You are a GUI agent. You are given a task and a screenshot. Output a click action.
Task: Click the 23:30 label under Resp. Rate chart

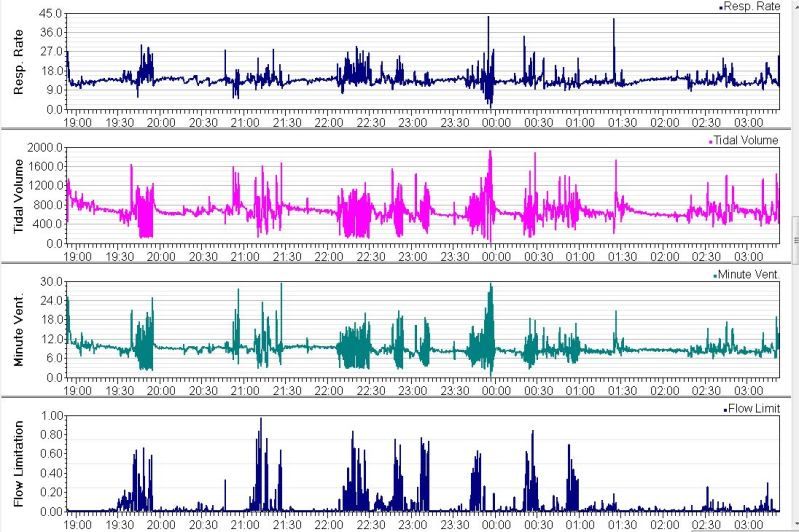click(455, 123)
